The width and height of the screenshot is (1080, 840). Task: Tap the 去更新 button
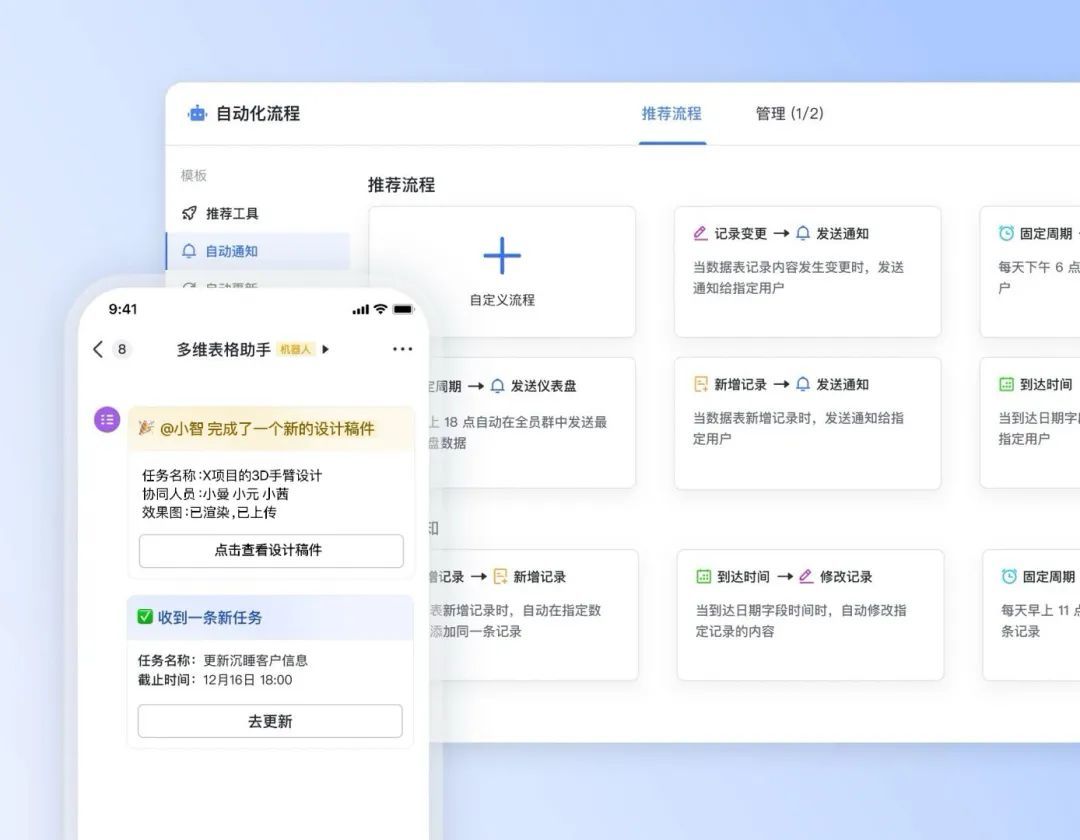(x=270, y=721)
